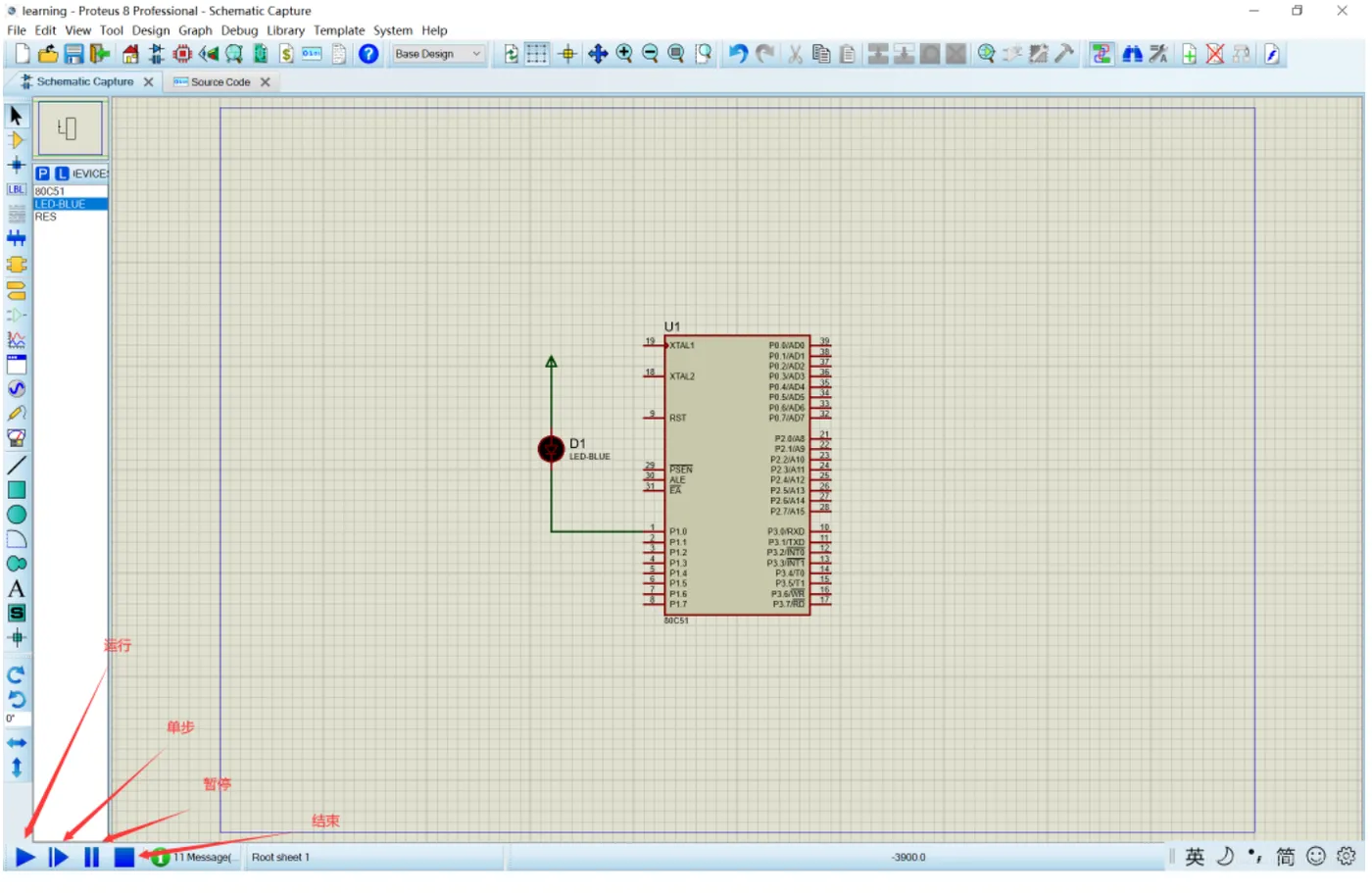Viewport: 1372px width, 893px height.
Task: Open the Base Design variant dropdown
Action: 438,54
